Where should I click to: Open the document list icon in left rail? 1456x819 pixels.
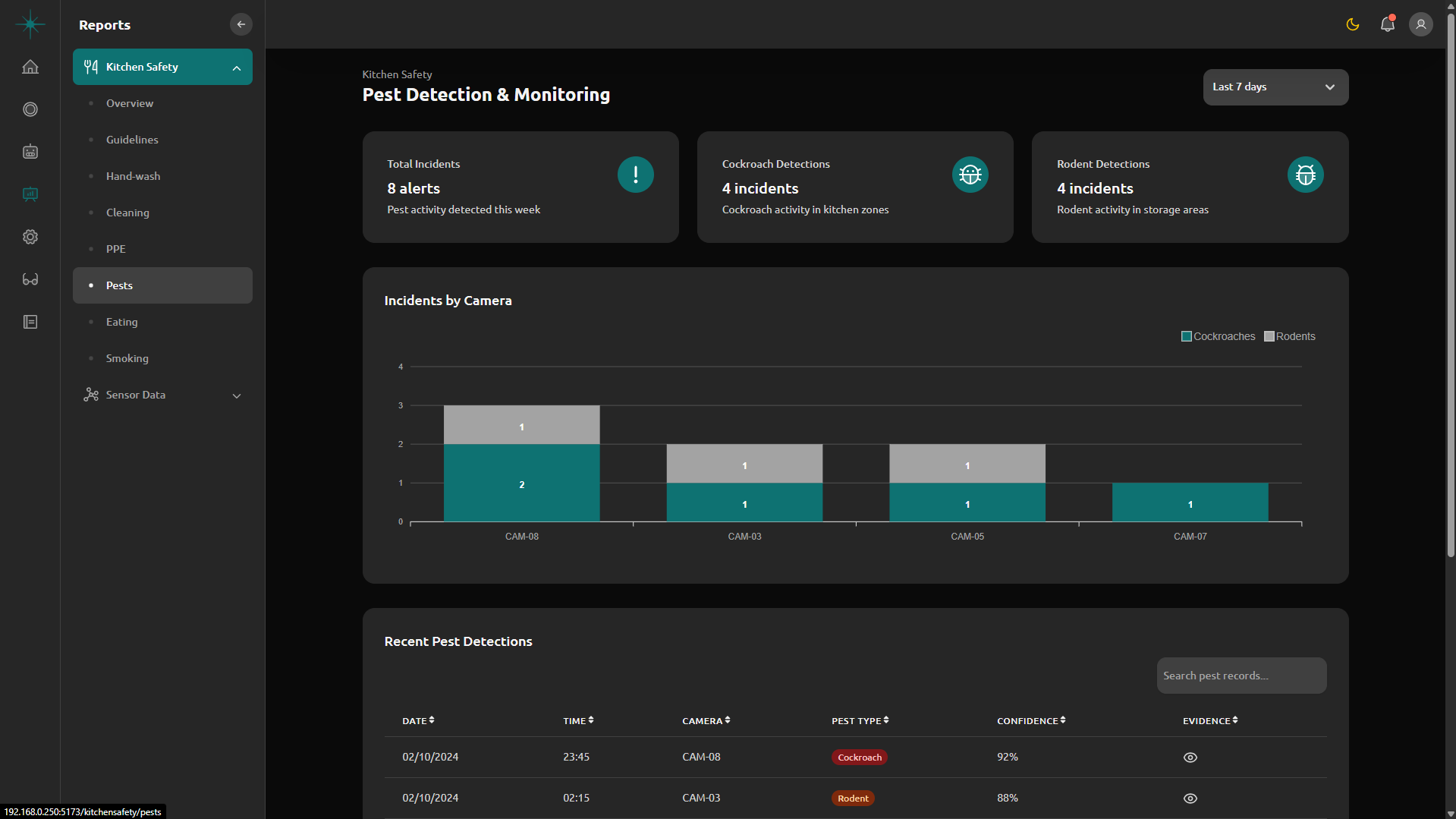point(30,322)
